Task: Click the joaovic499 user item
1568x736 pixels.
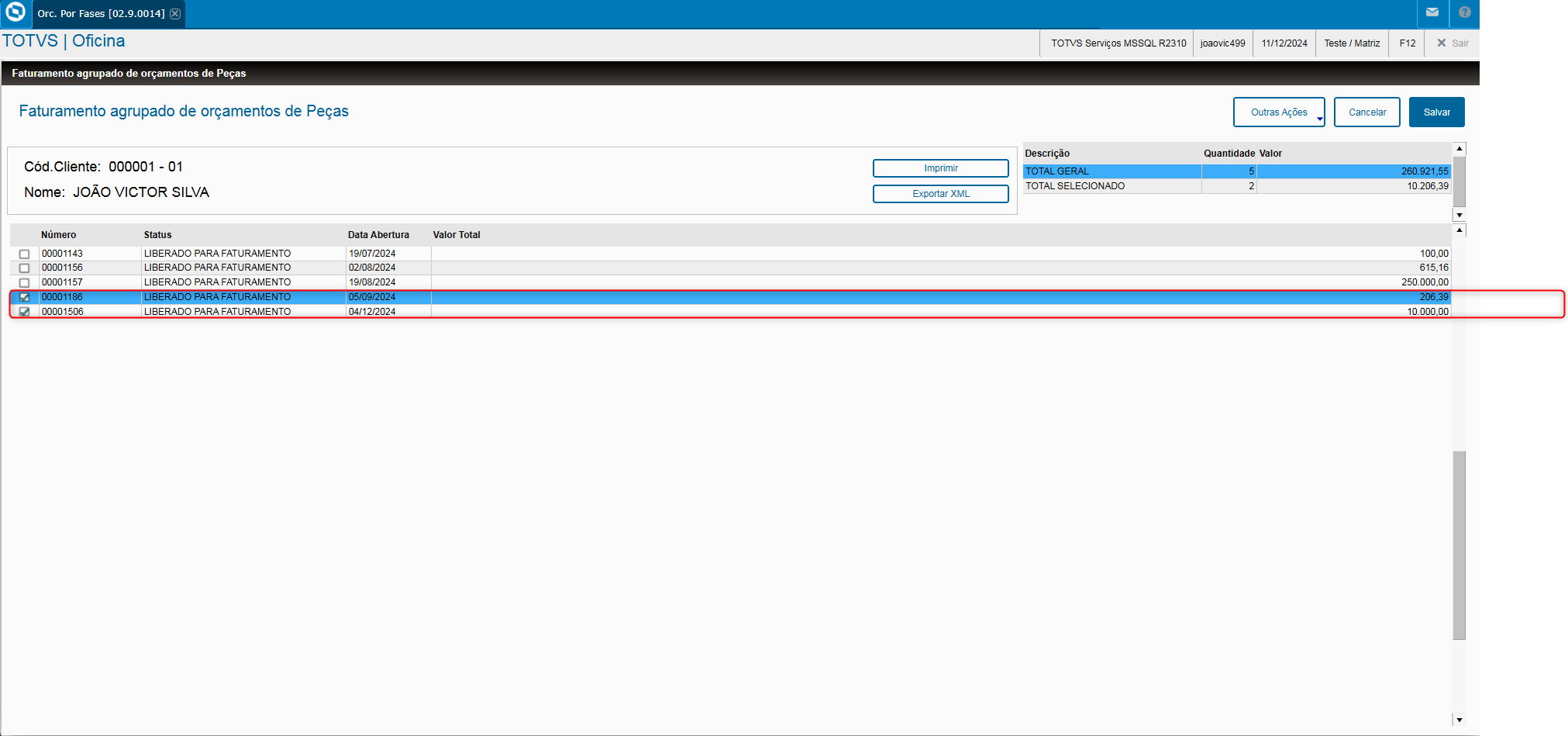Action: [1222, 43]
